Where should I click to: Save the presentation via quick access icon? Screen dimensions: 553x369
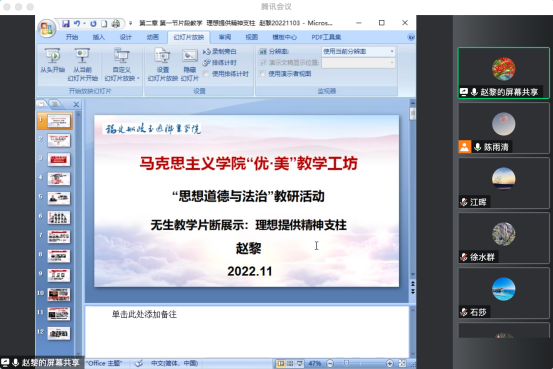(x=66, y=24)
